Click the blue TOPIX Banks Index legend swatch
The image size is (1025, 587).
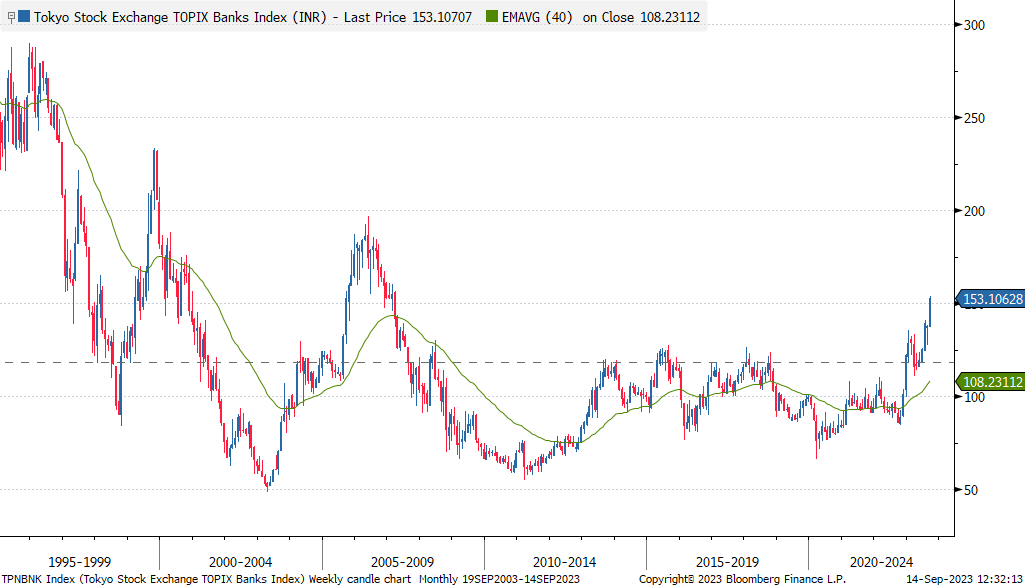[24, 16]
